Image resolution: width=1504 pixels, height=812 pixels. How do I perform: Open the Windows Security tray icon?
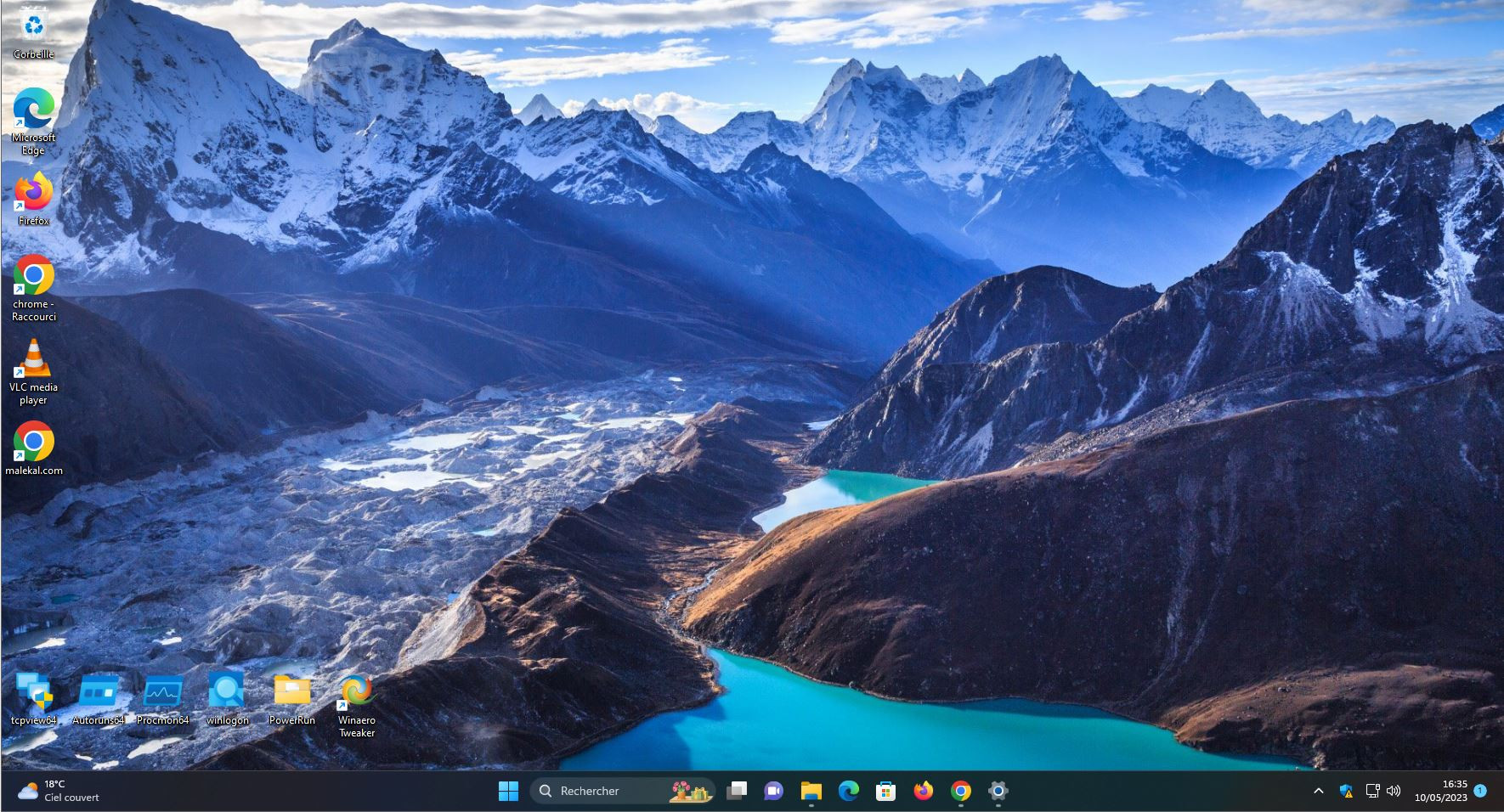pos(1347,791)
